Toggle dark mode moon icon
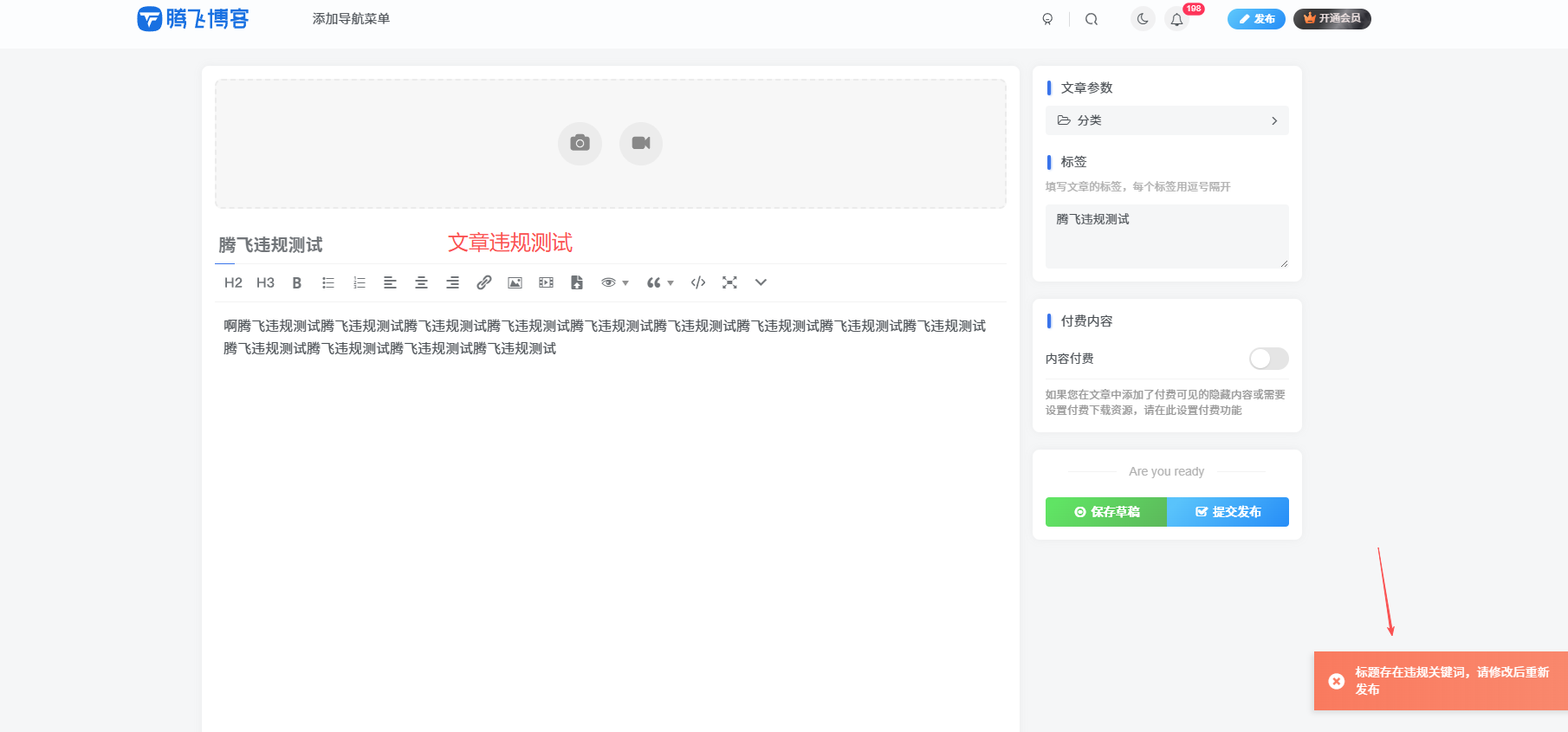This screenshot has height=732, width=1568. tap(1143, 18)
